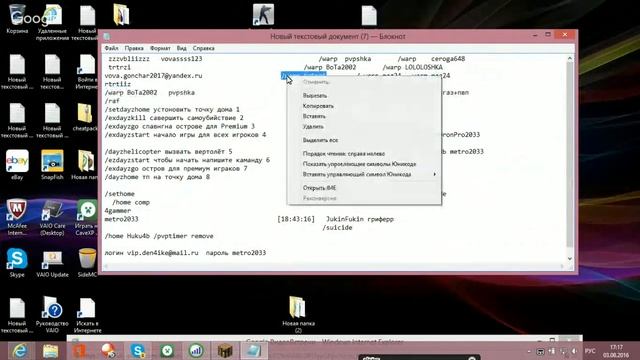
Task: Open the Notepad title bar system icon
Action: pos(107,36)
